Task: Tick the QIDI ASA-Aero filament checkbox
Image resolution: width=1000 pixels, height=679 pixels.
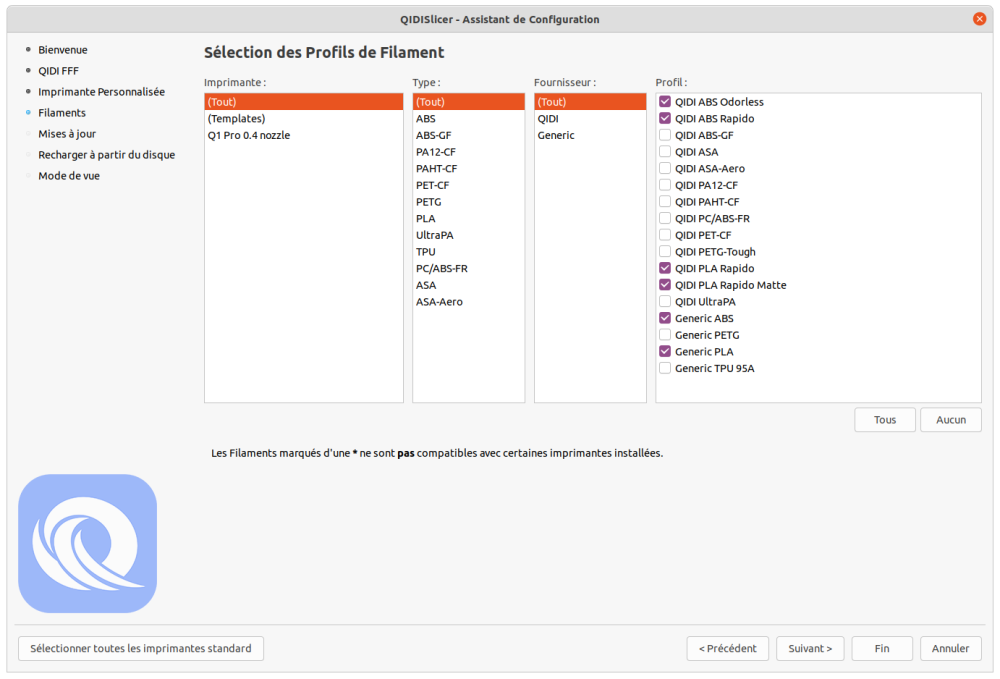Action: click(665, 168)
